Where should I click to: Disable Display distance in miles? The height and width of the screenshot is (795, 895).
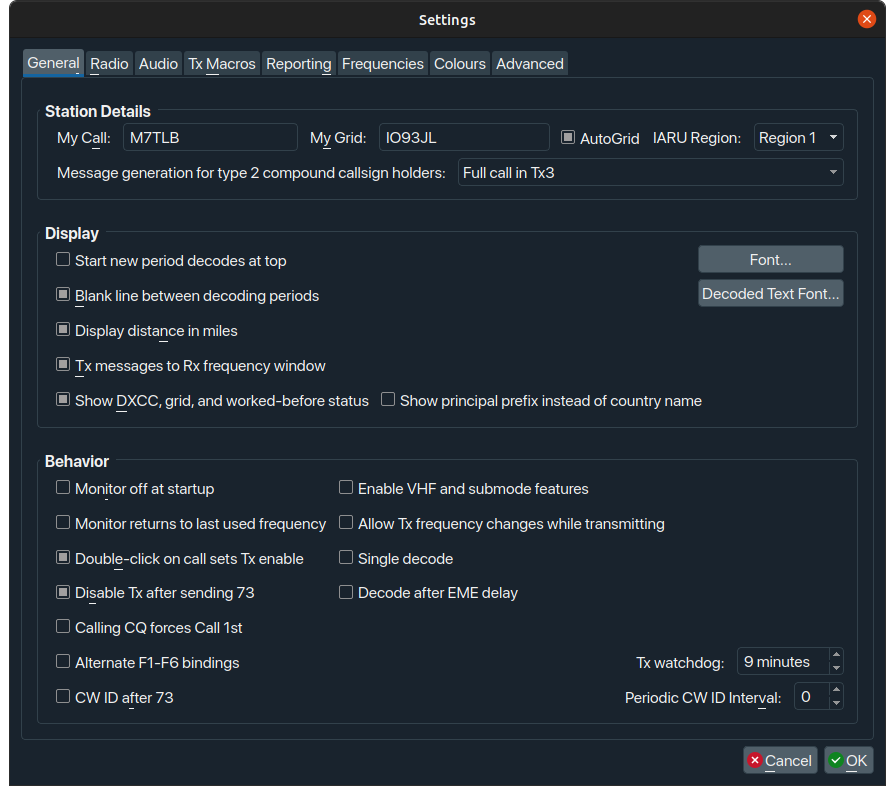[x=63, y=330]
